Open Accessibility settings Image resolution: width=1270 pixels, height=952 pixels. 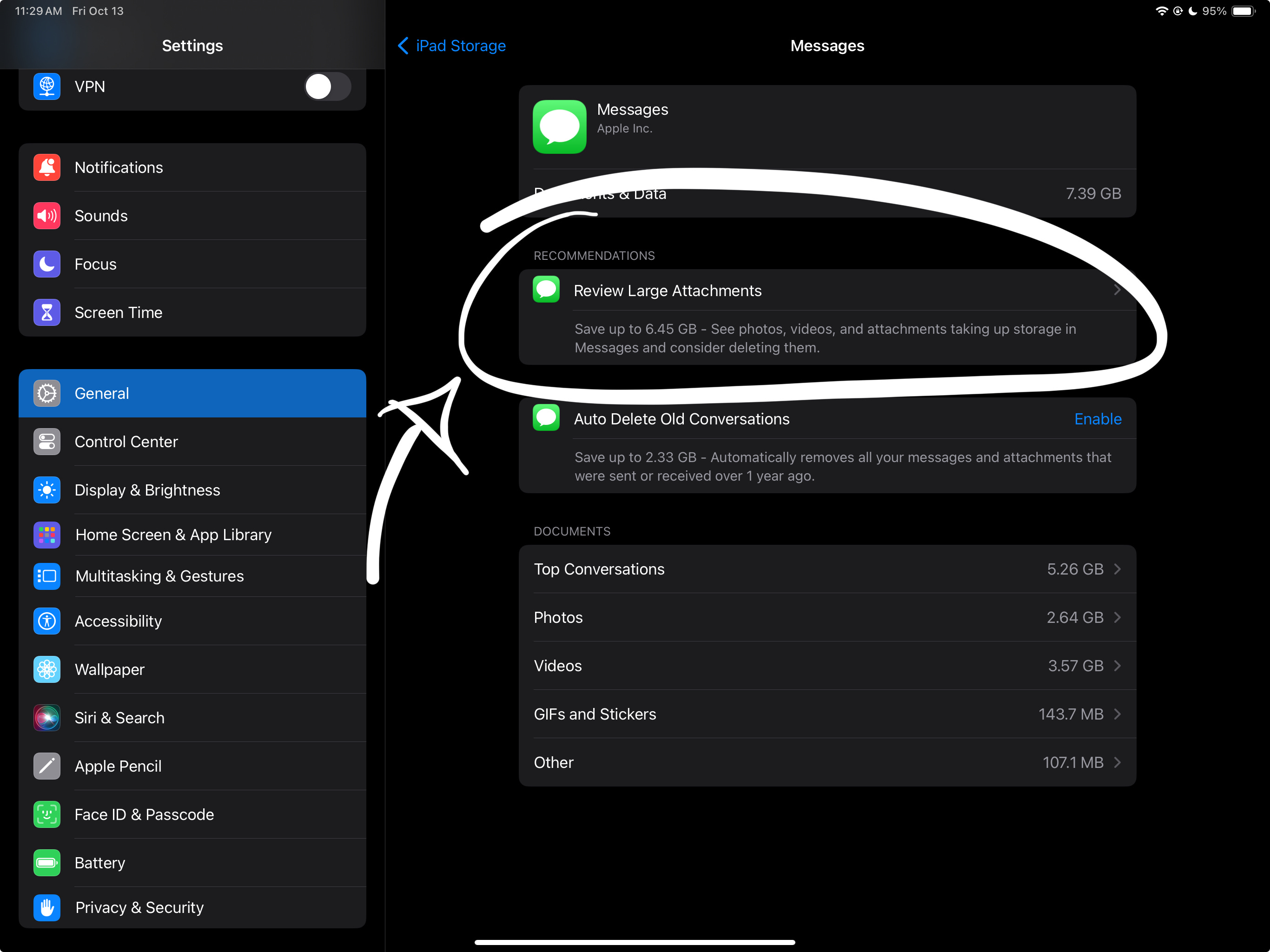coord(192,621)
